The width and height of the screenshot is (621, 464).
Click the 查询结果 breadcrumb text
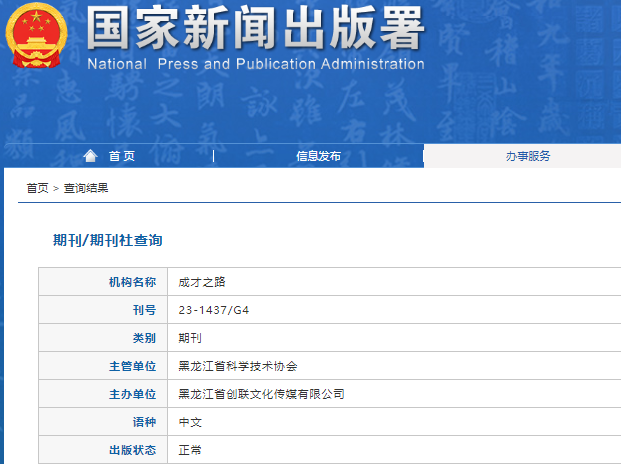[x=86, y=188]
